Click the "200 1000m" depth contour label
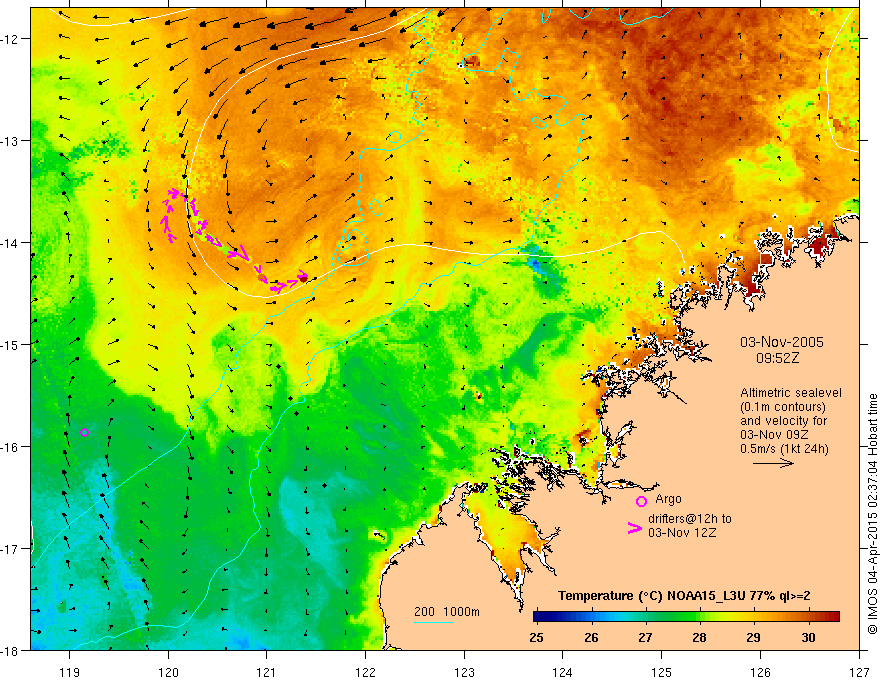Image resolution: width=880 pixels, height=680 pixels. point(447,612)
